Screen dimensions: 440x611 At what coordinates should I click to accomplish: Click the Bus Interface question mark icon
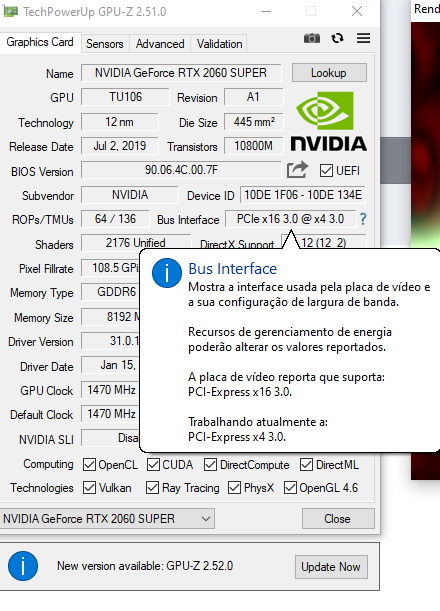click(363, 219)
